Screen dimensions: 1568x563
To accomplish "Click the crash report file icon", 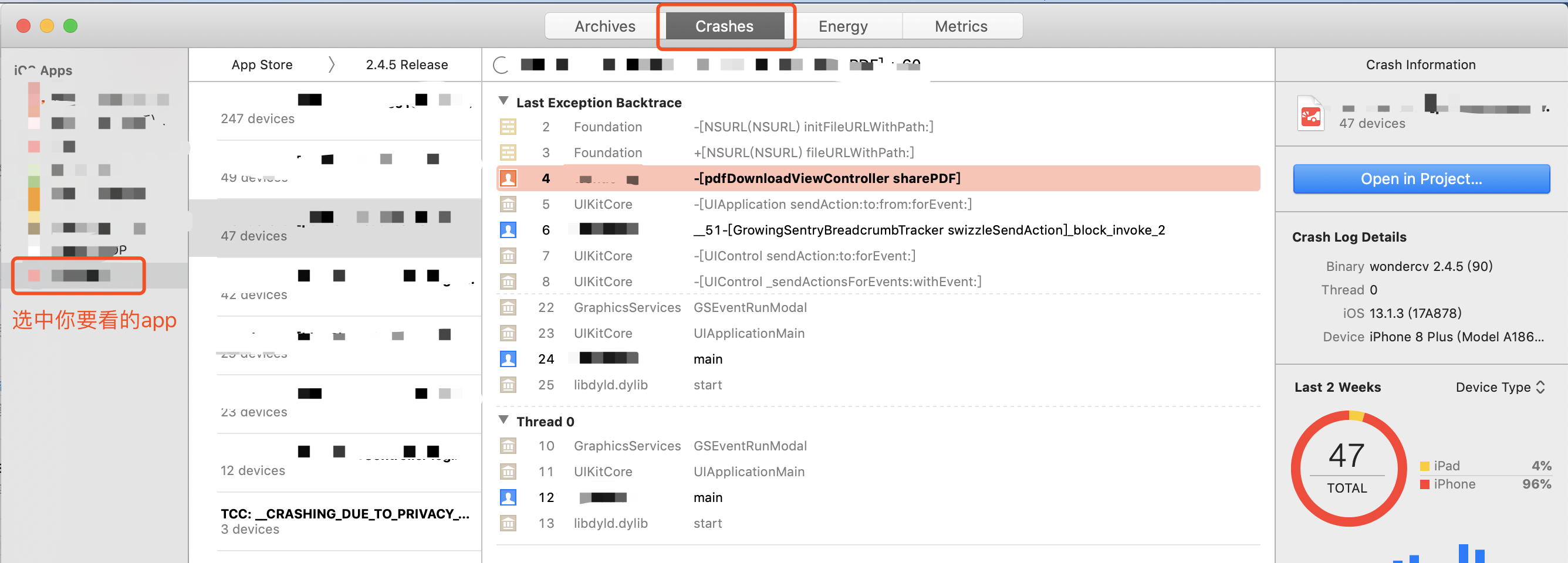I will [x=1310, y=114].
